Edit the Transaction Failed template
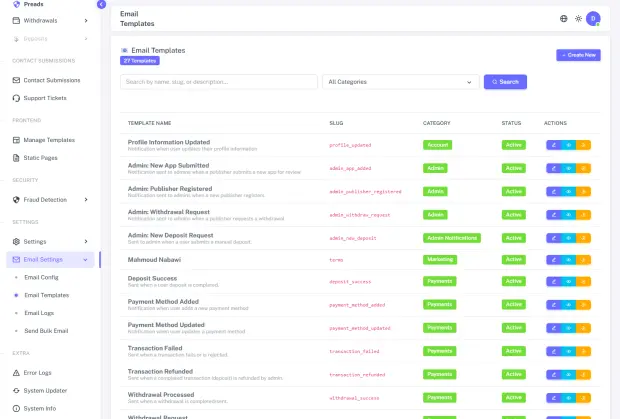The image size is (620, 419). [x=554, y=351]
